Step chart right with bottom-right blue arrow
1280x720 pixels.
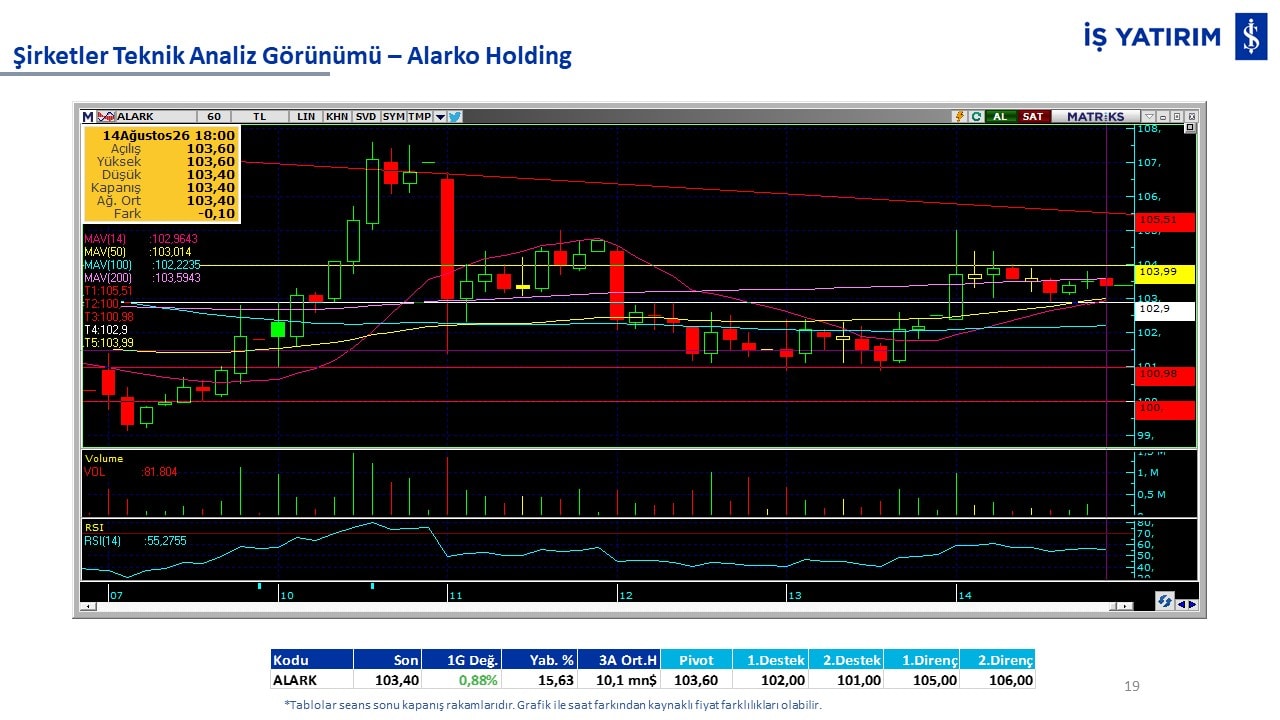click(x=1192, y=603)
